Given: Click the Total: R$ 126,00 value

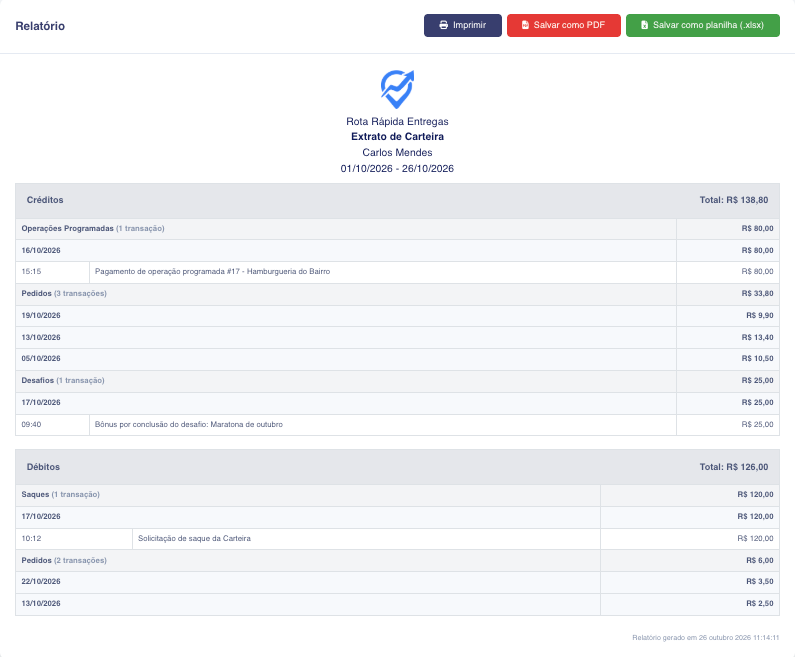Looking at the screenshot, I should [x=734, y=467].
